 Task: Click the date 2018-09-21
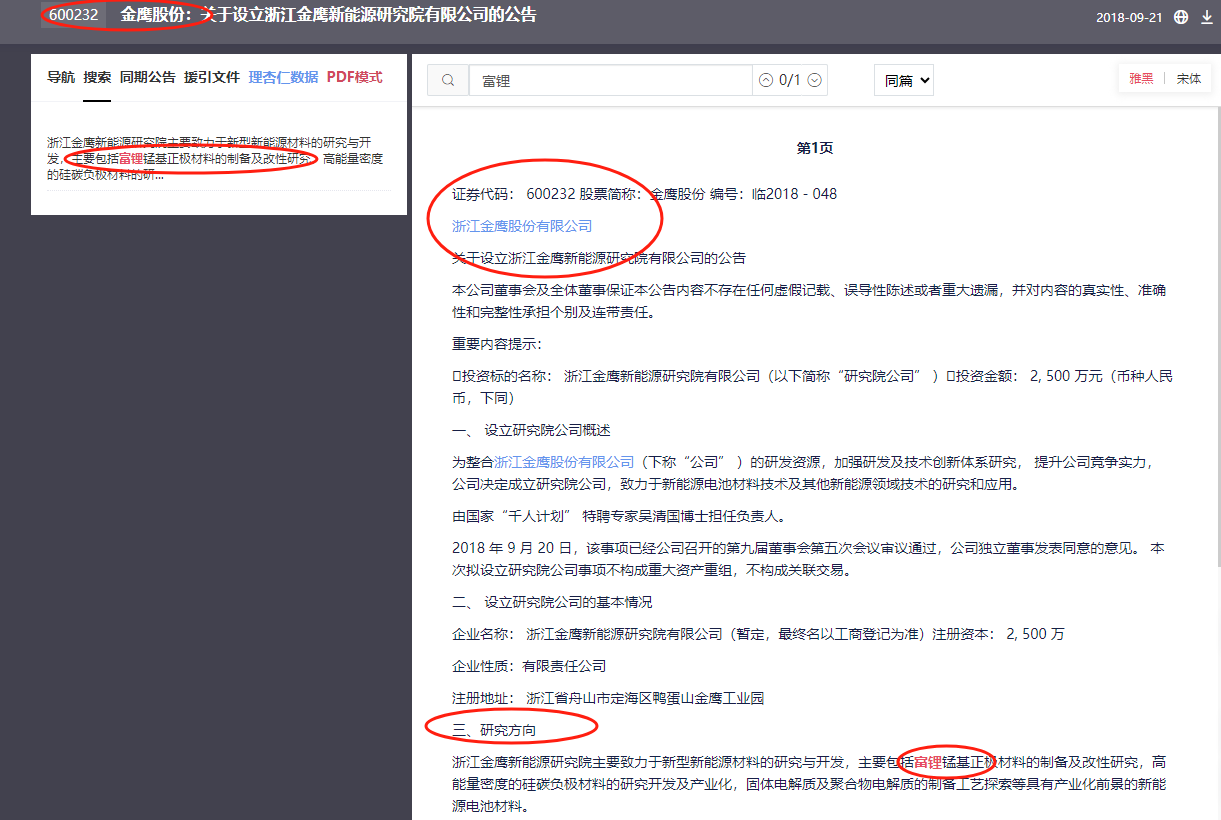[1129, 17]
